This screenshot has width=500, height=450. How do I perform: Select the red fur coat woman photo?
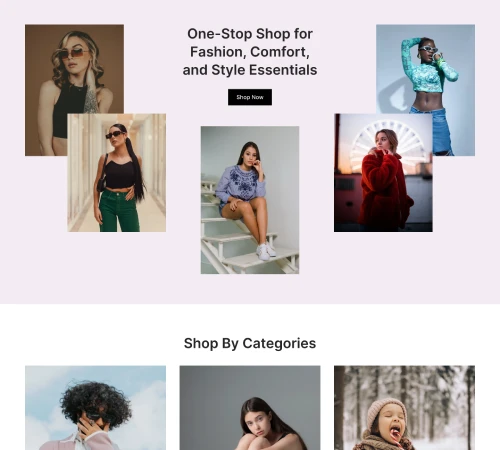[x=383, y=173]
